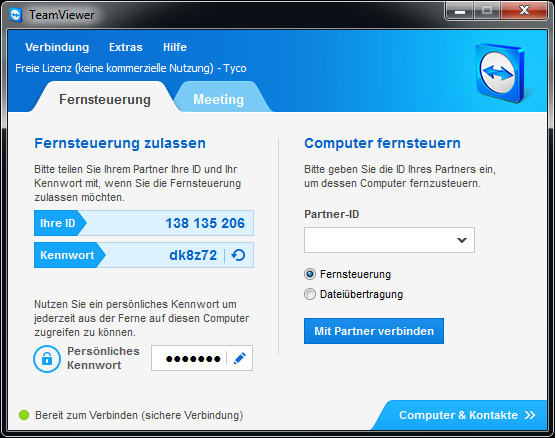The width and height of the screenshot is (556, 438).
Task: Open the Extras menu
Action: (x=126, y=47)
